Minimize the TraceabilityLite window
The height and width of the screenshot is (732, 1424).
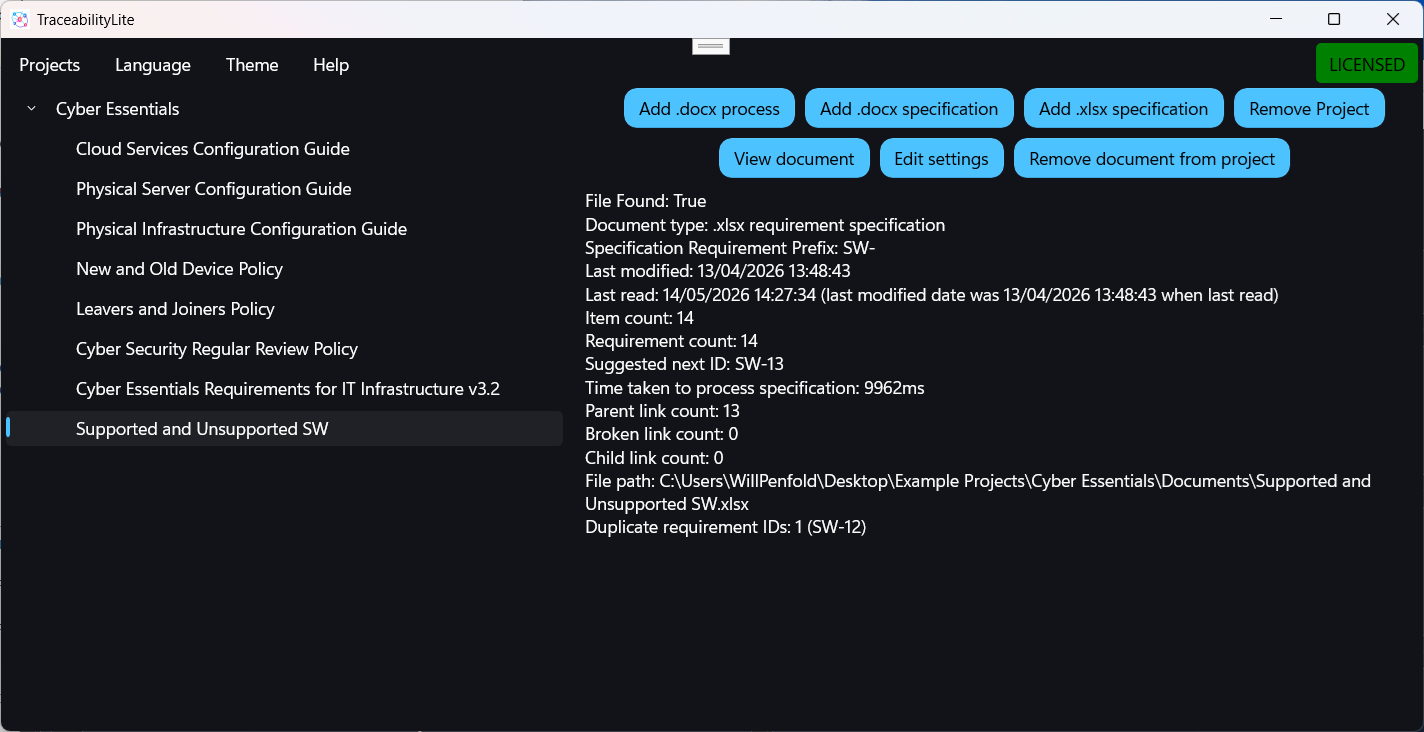1276,19
